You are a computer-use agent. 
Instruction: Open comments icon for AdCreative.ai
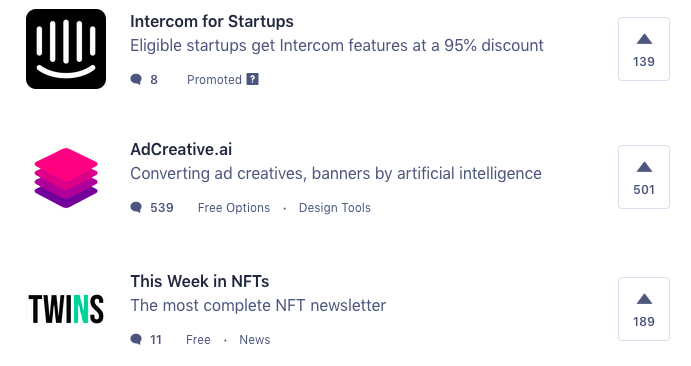(x=136, y=207)
